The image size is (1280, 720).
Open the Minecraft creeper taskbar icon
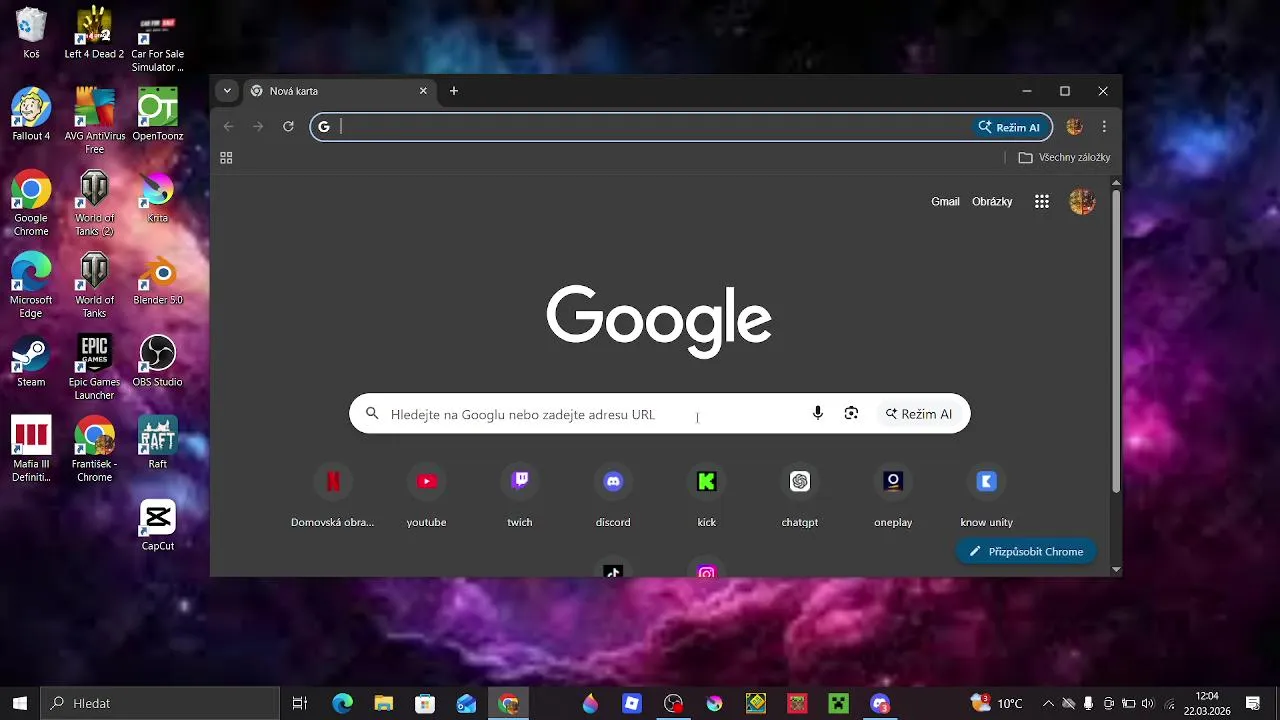(x=838, y=703)
